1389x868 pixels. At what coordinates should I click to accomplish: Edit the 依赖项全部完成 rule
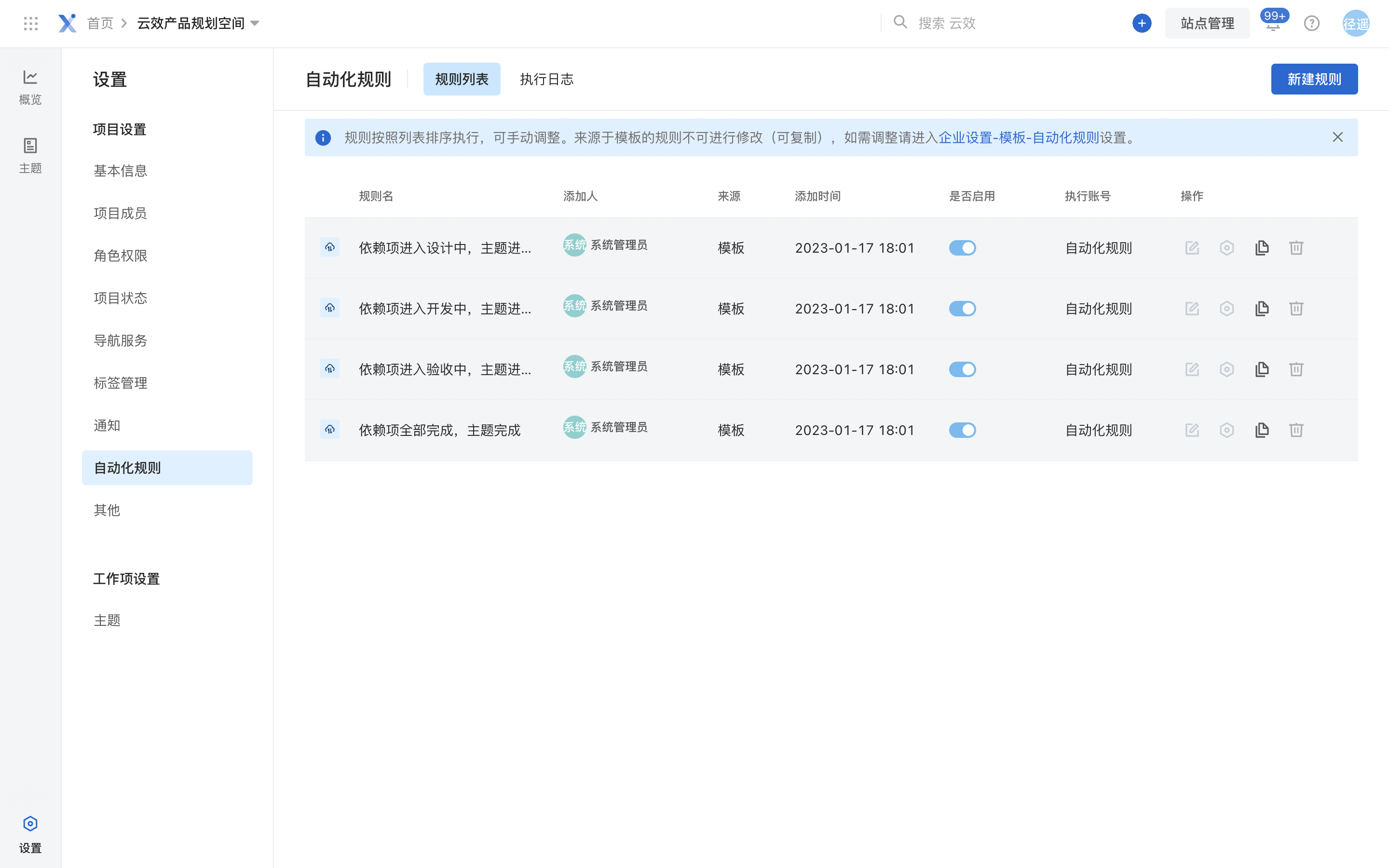click(1192, 431)
